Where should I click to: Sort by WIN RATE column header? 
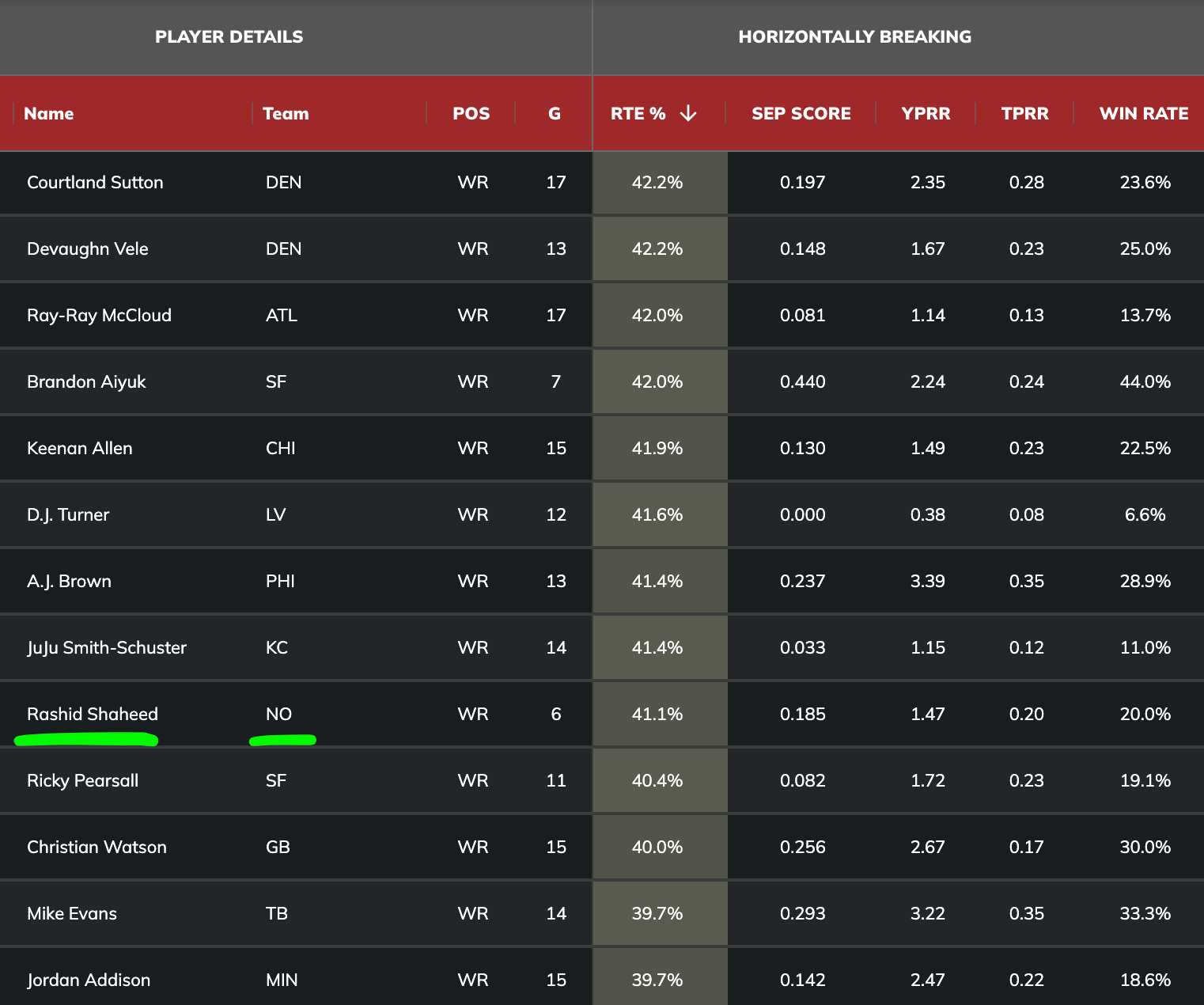point(1144,113)
